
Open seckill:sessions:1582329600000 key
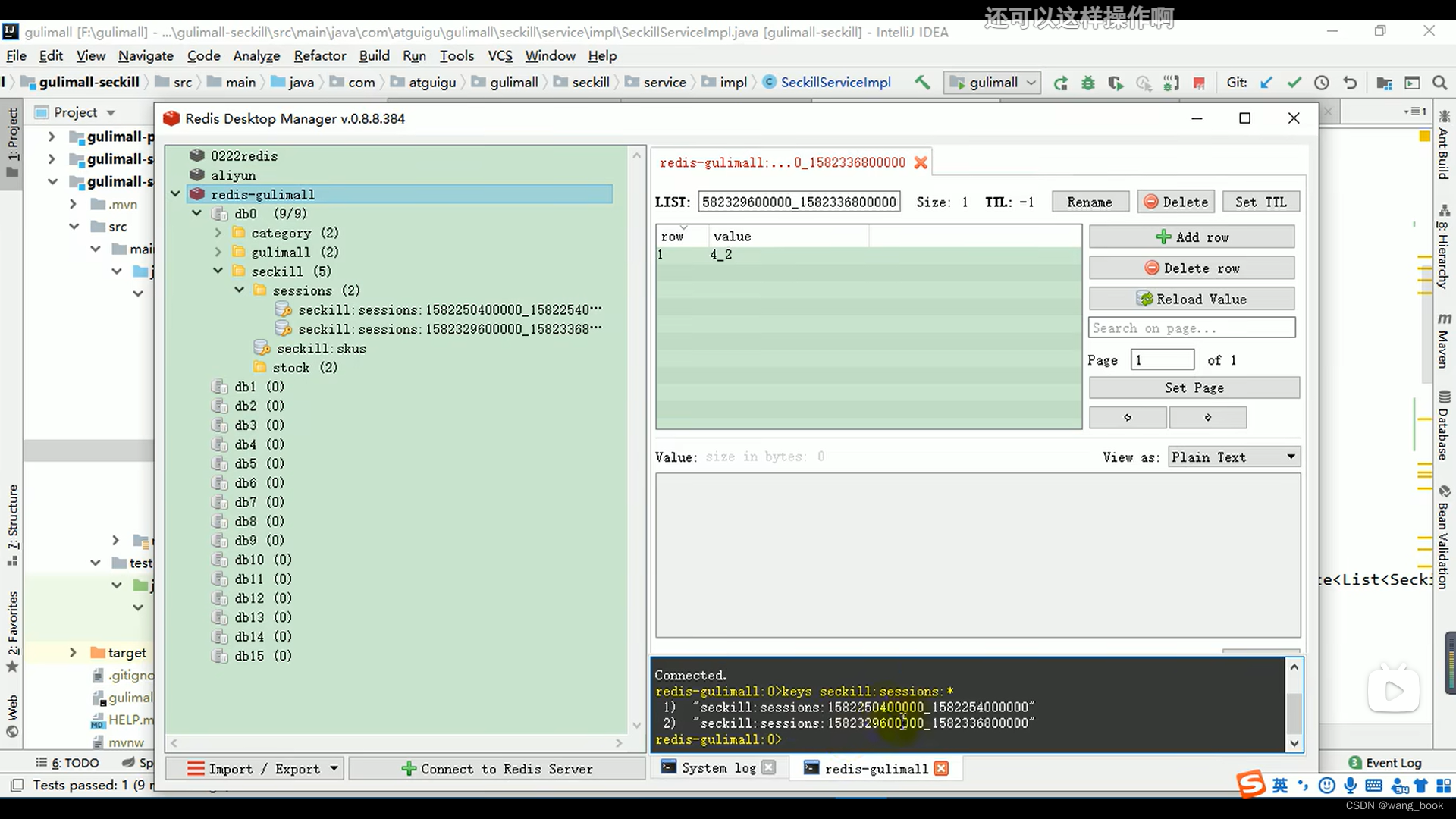pos(450,329)
